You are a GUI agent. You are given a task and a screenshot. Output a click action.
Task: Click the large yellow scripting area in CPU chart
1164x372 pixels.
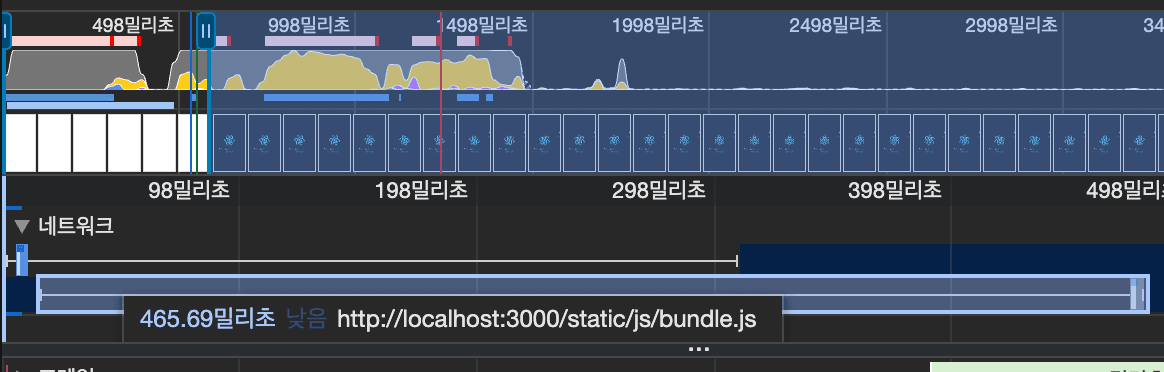[319, 72]
